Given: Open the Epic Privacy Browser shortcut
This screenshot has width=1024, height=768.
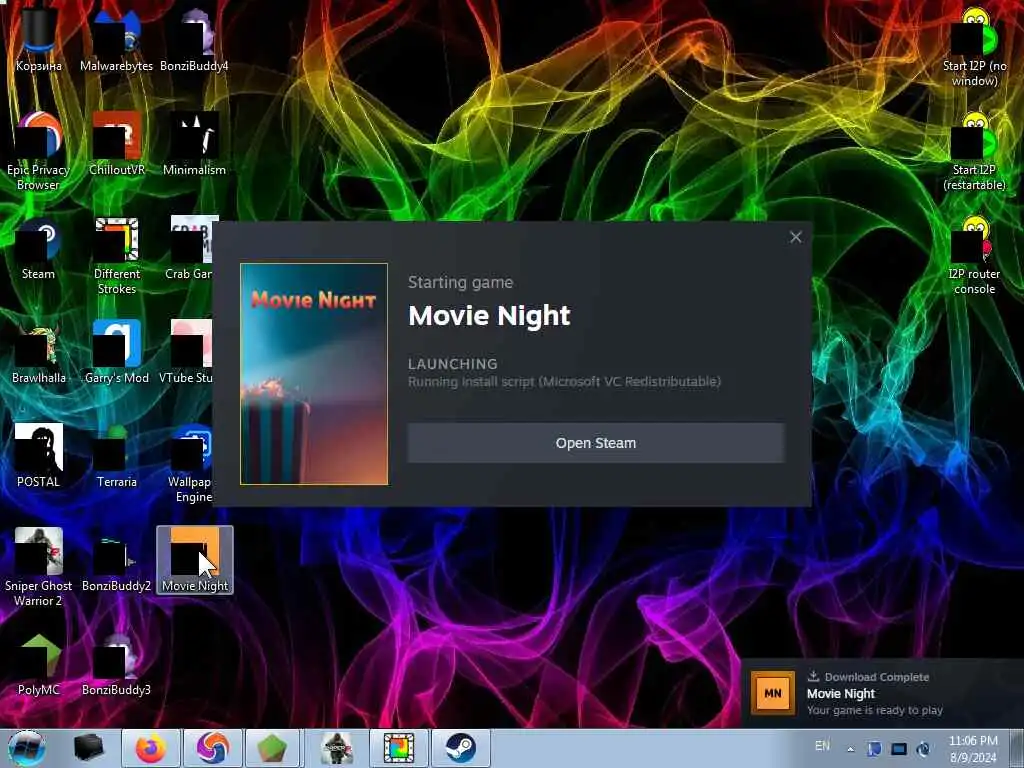Looking at the screenshot, I should pyautogui.click(x=39, y=151).
